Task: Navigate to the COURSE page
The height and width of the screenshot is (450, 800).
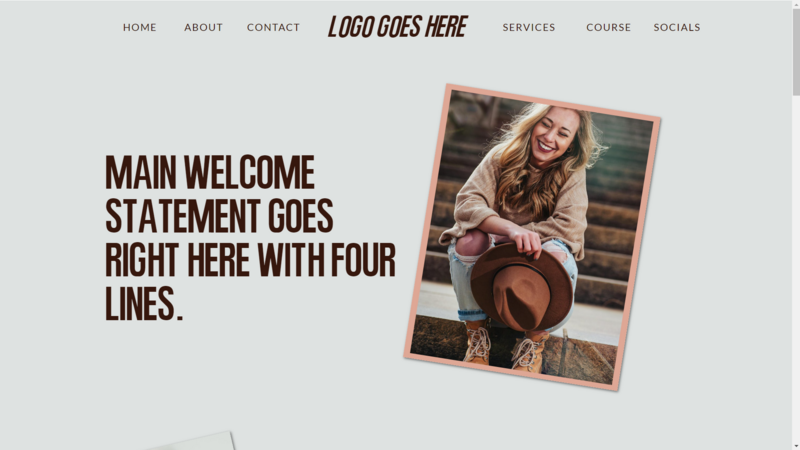Action: coord(609,27)
